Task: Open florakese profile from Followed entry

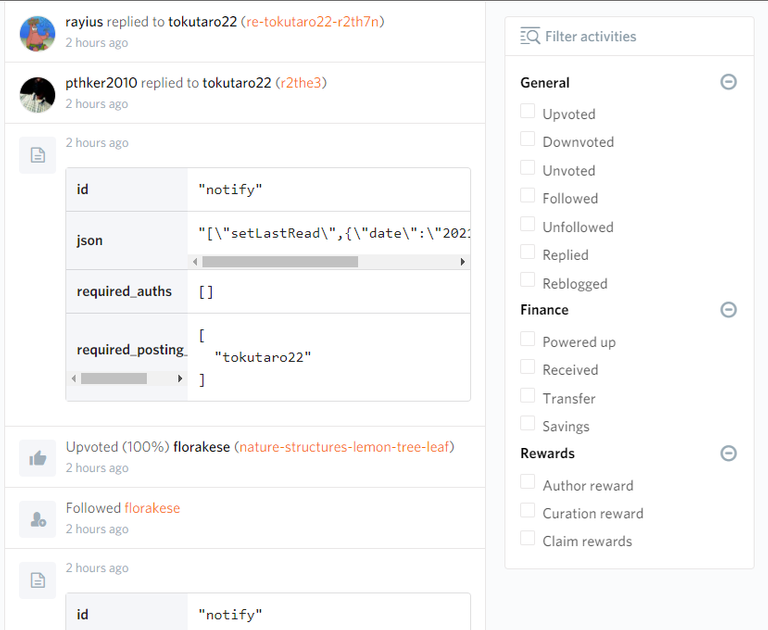Action: [x=152, y=508]
